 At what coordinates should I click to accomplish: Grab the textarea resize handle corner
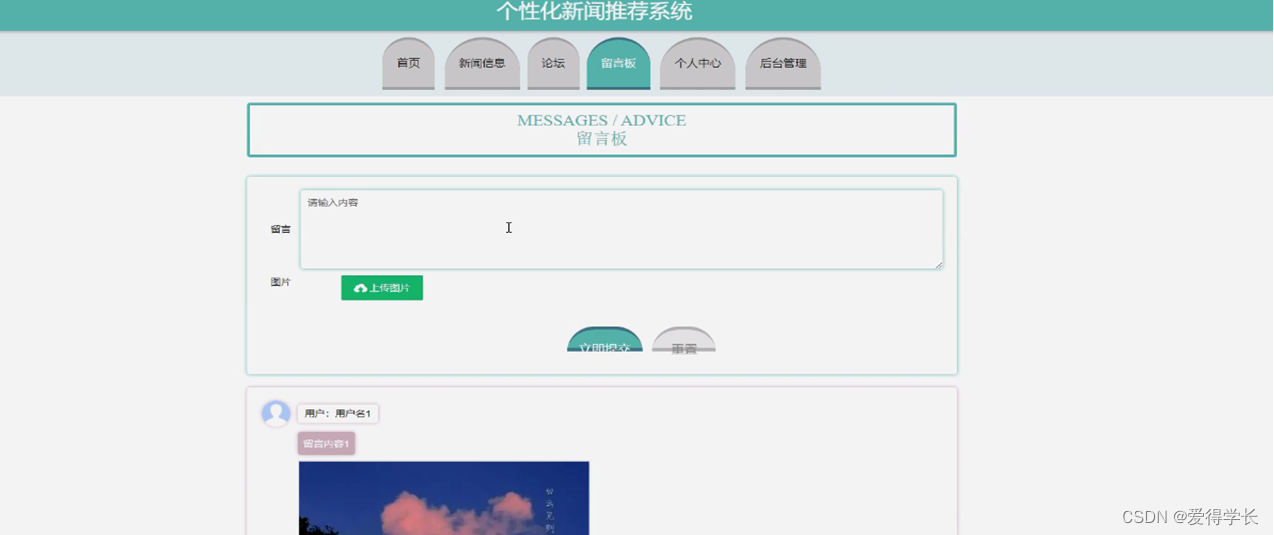pos(938,264)
